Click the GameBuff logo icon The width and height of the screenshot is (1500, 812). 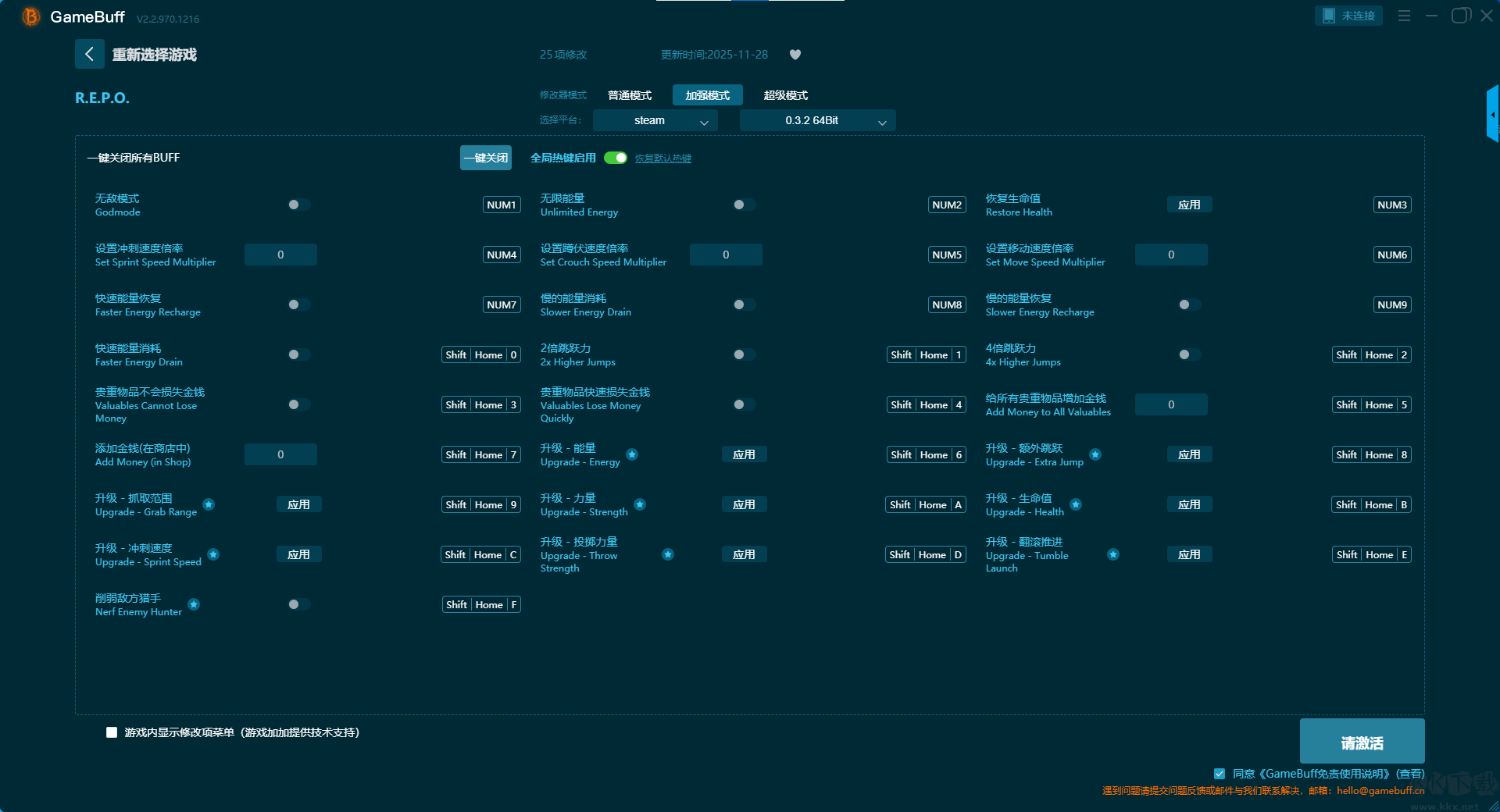pyautogui.click(x=30, y=16)
